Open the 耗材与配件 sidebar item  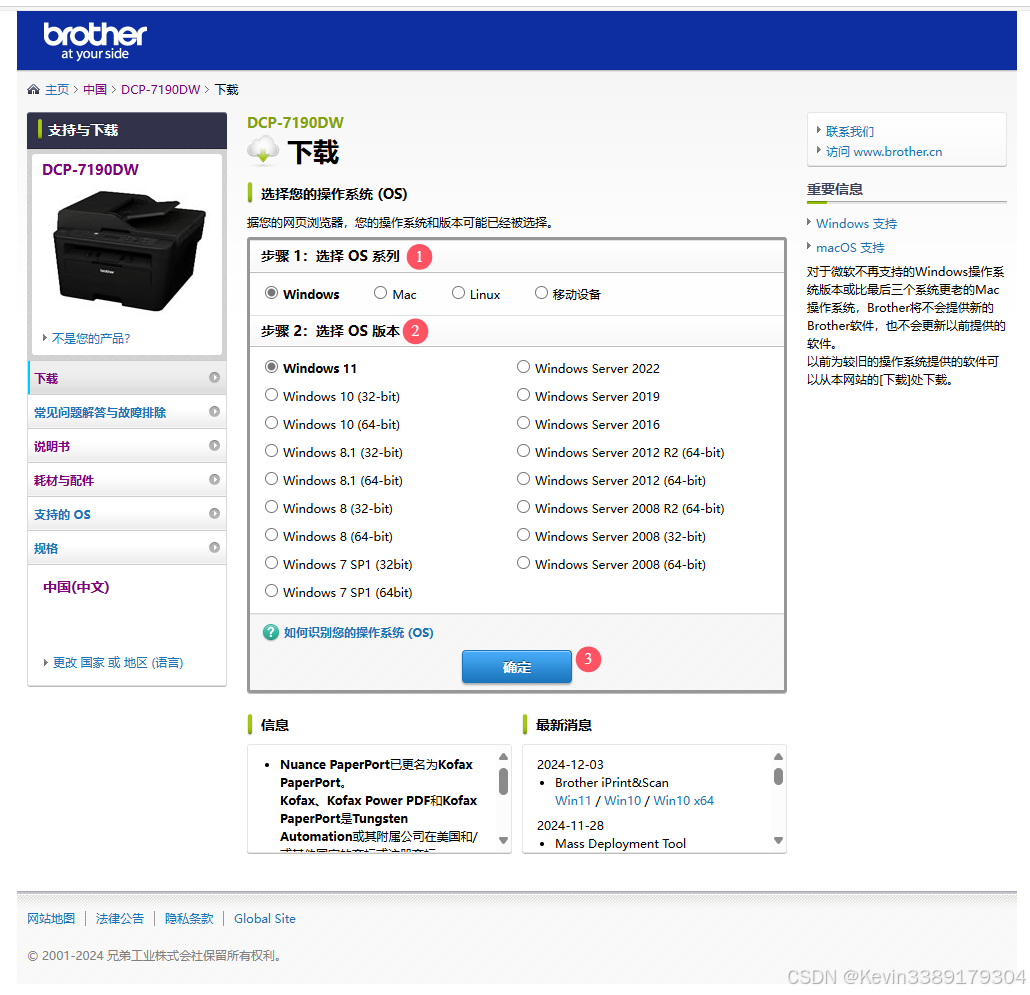[x=127, y=481]
